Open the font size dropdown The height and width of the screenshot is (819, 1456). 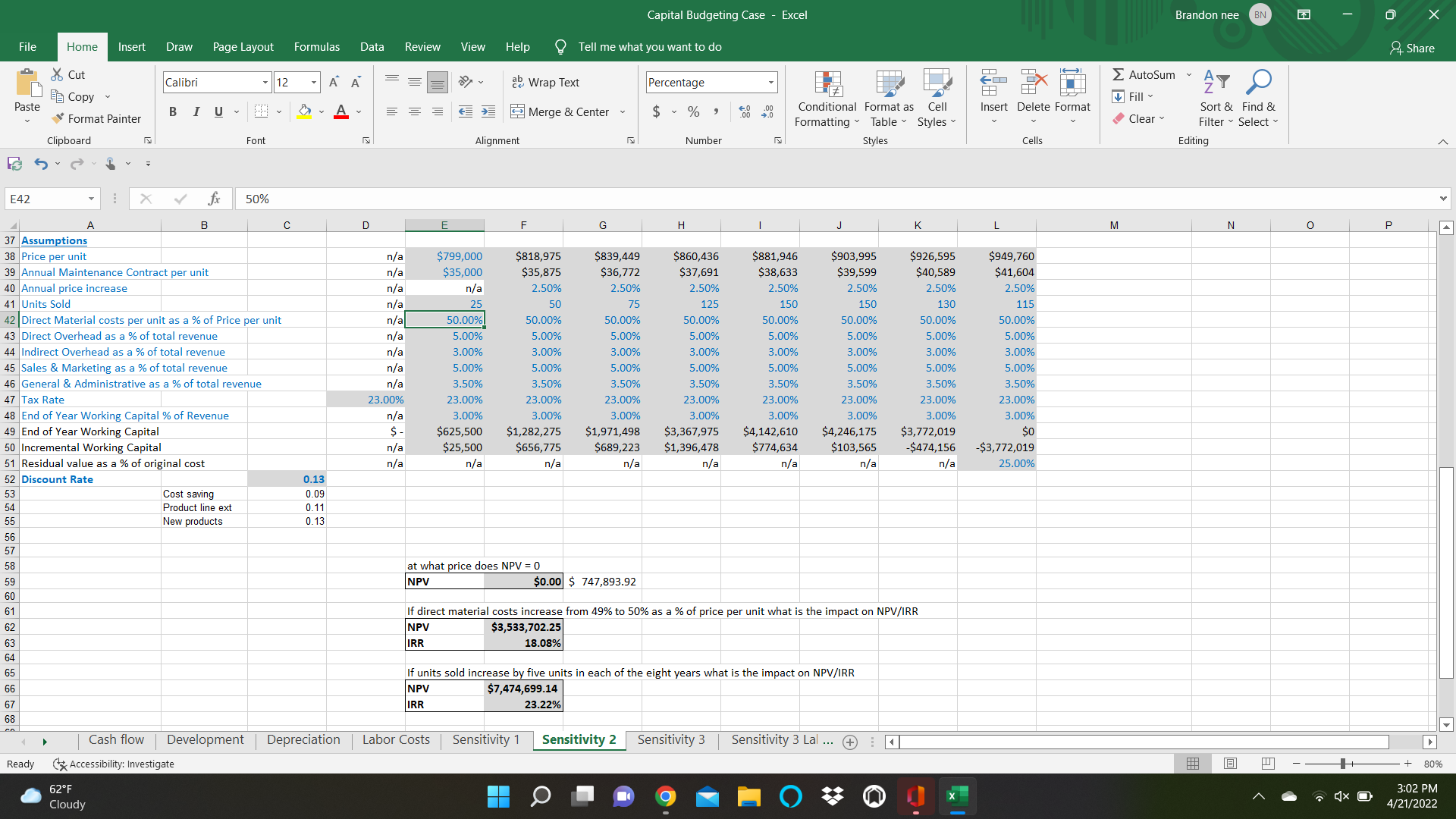tap(312, 82)
